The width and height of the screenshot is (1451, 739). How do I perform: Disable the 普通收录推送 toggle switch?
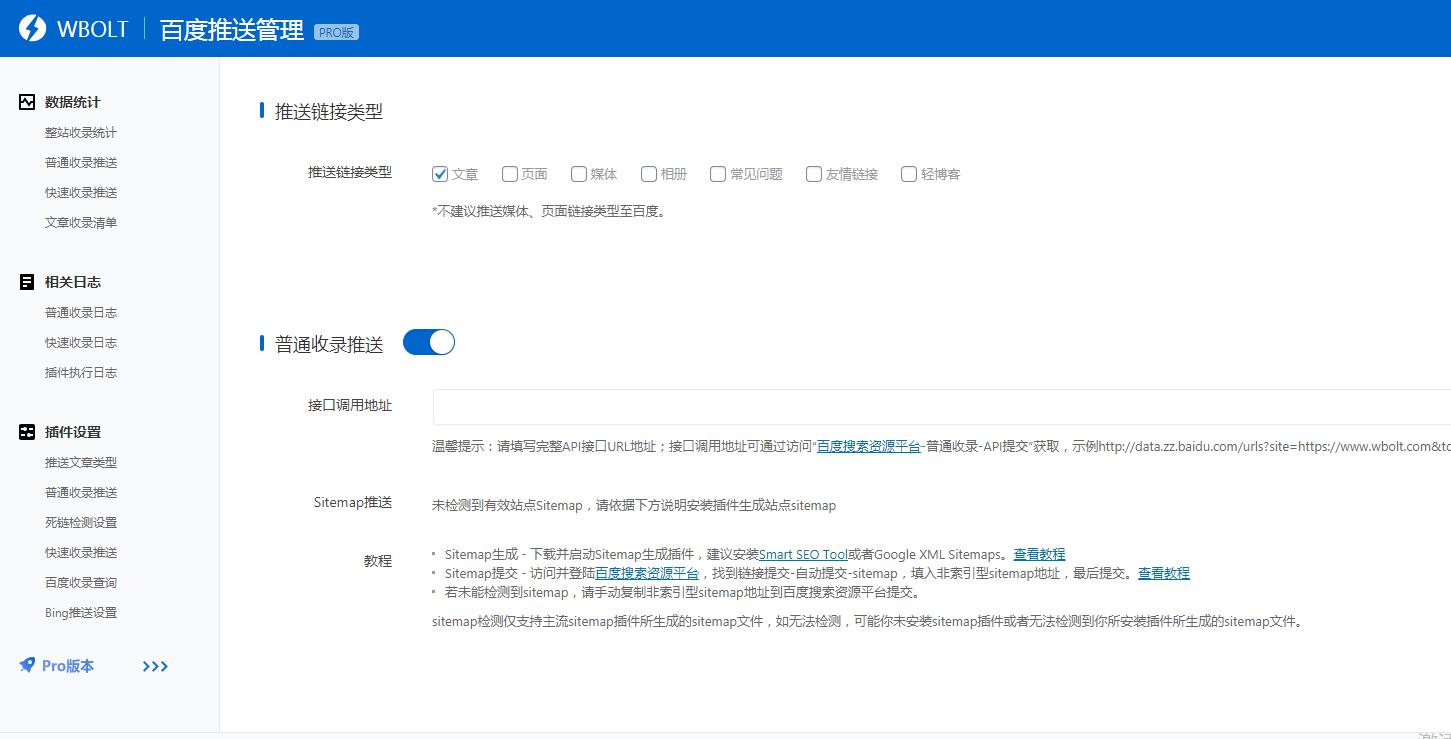pos(429,342)
